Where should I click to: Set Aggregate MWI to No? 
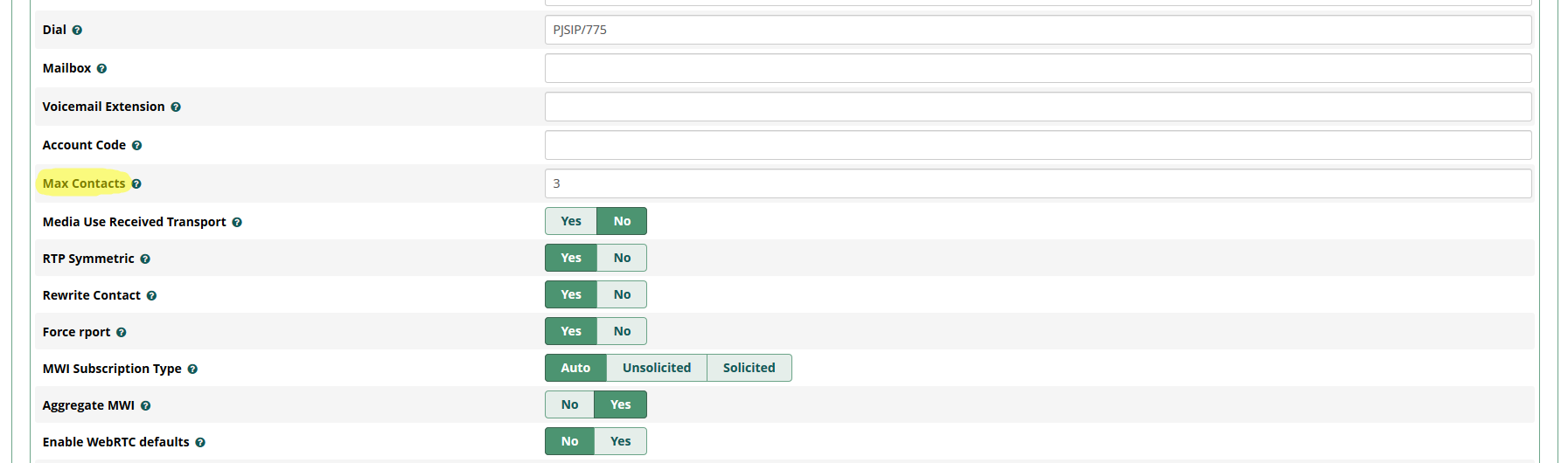coord(569,404)
